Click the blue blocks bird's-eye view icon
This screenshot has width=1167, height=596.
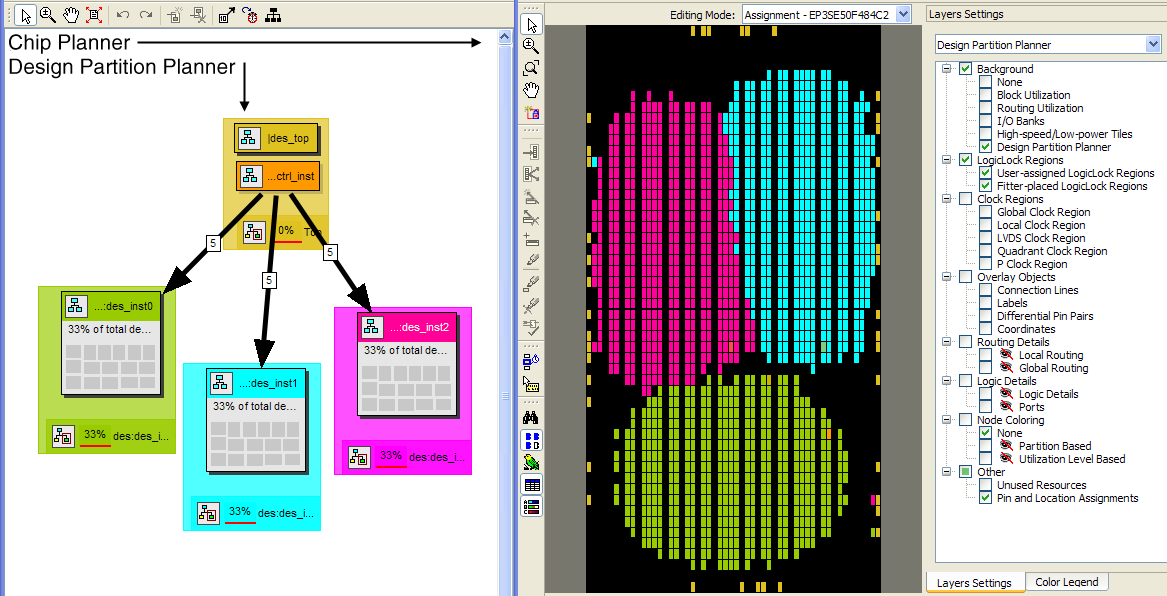531,440
